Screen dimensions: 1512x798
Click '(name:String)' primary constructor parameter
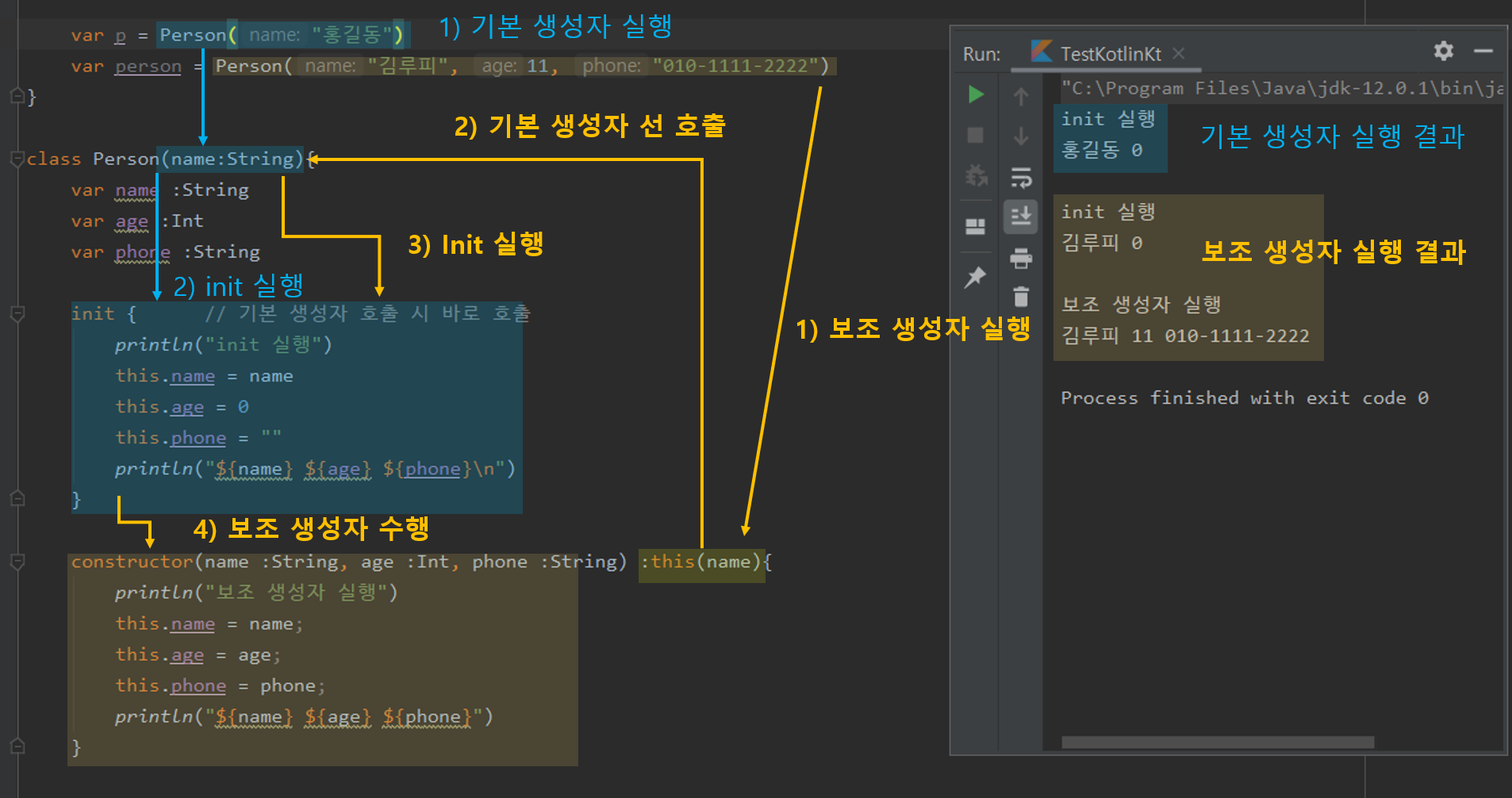click(232, 159)
